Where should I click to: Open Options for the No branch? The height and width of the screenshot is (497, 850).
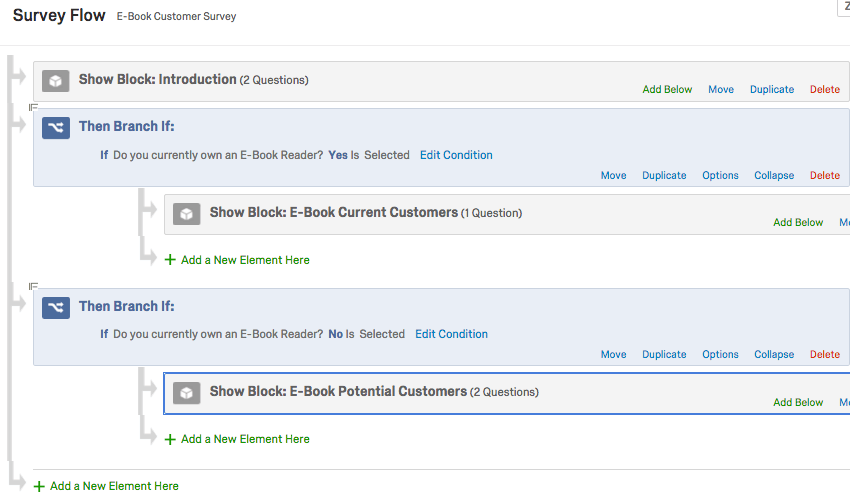pyautogui.click(x=720, y=355)
